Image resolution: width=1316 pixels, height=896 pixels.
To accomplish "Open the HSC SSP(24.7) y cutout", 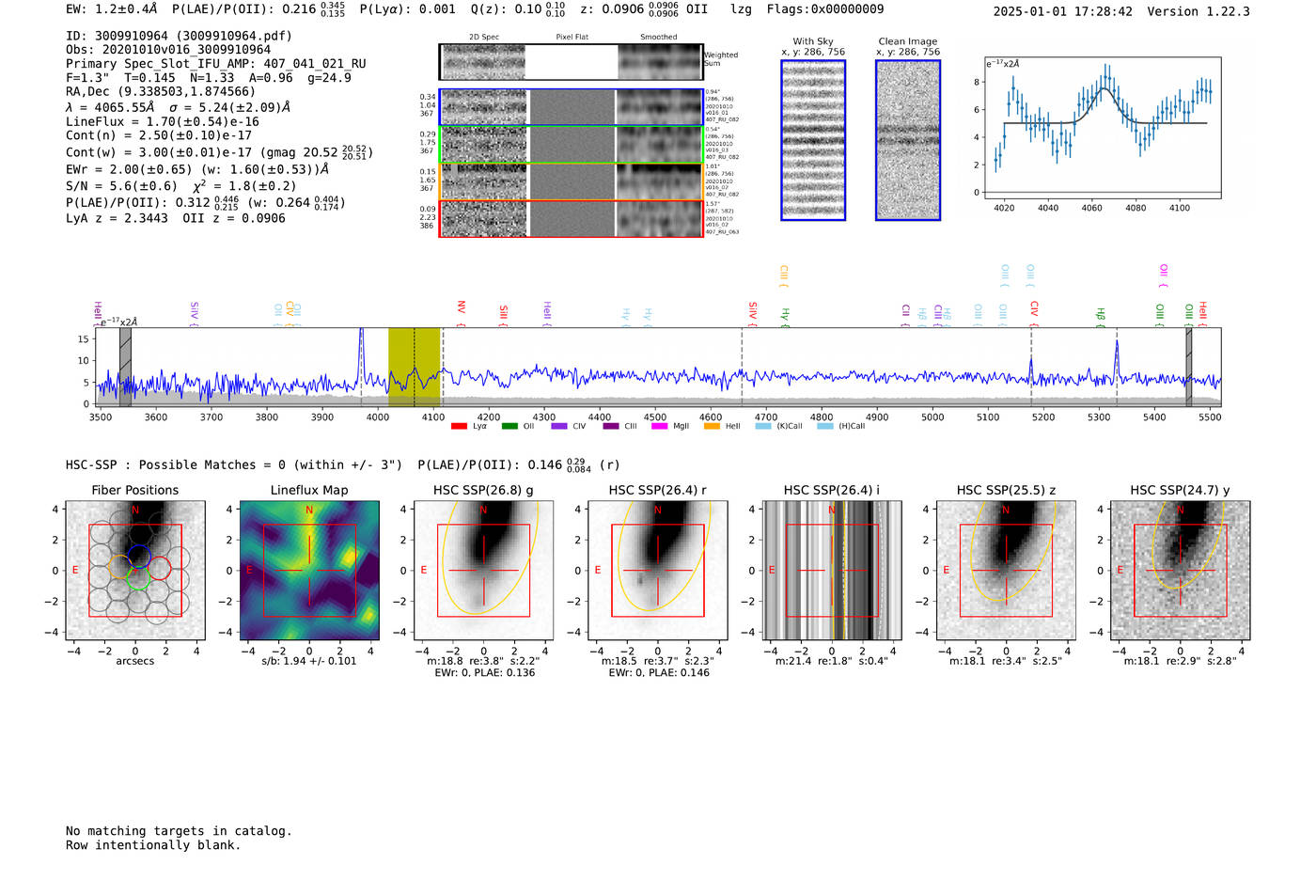I will click(x=1181, y=571).
